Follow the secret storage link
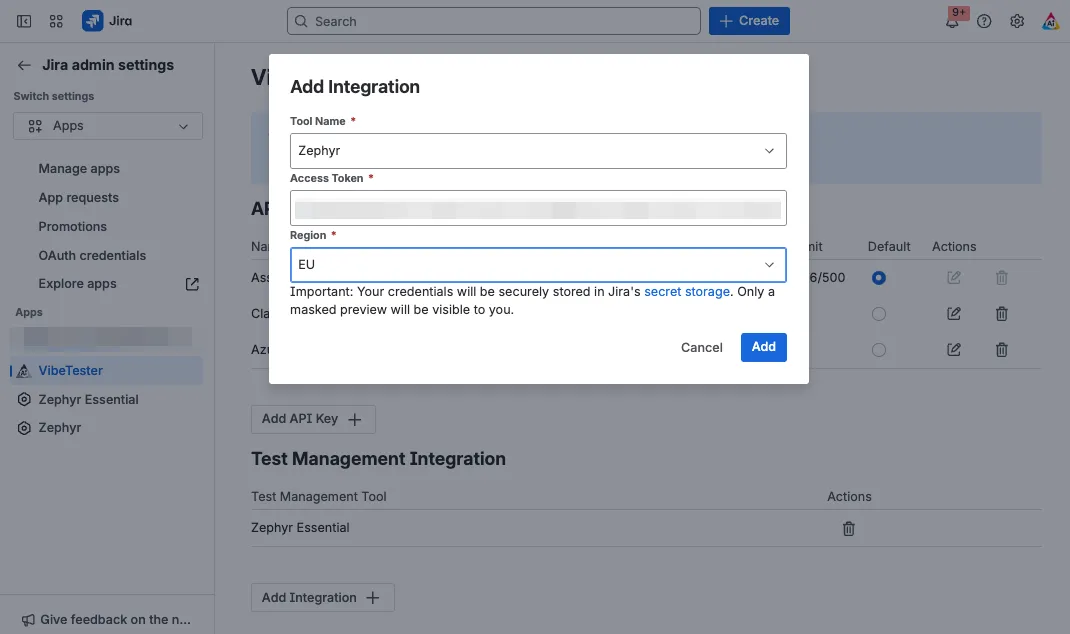1070x634 pixels. [687, 291]
